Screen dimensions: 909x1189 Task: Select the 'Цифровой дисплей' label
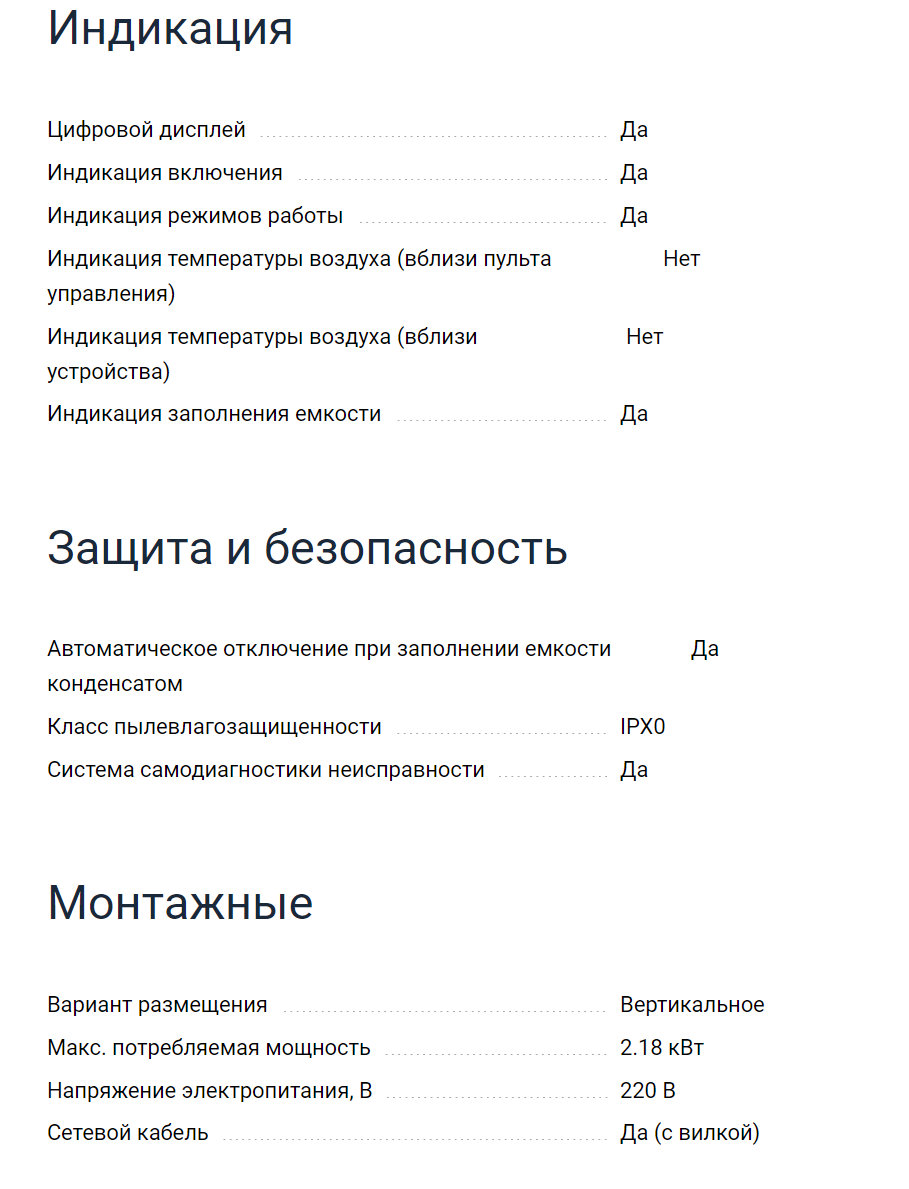(x=146, y=130)
